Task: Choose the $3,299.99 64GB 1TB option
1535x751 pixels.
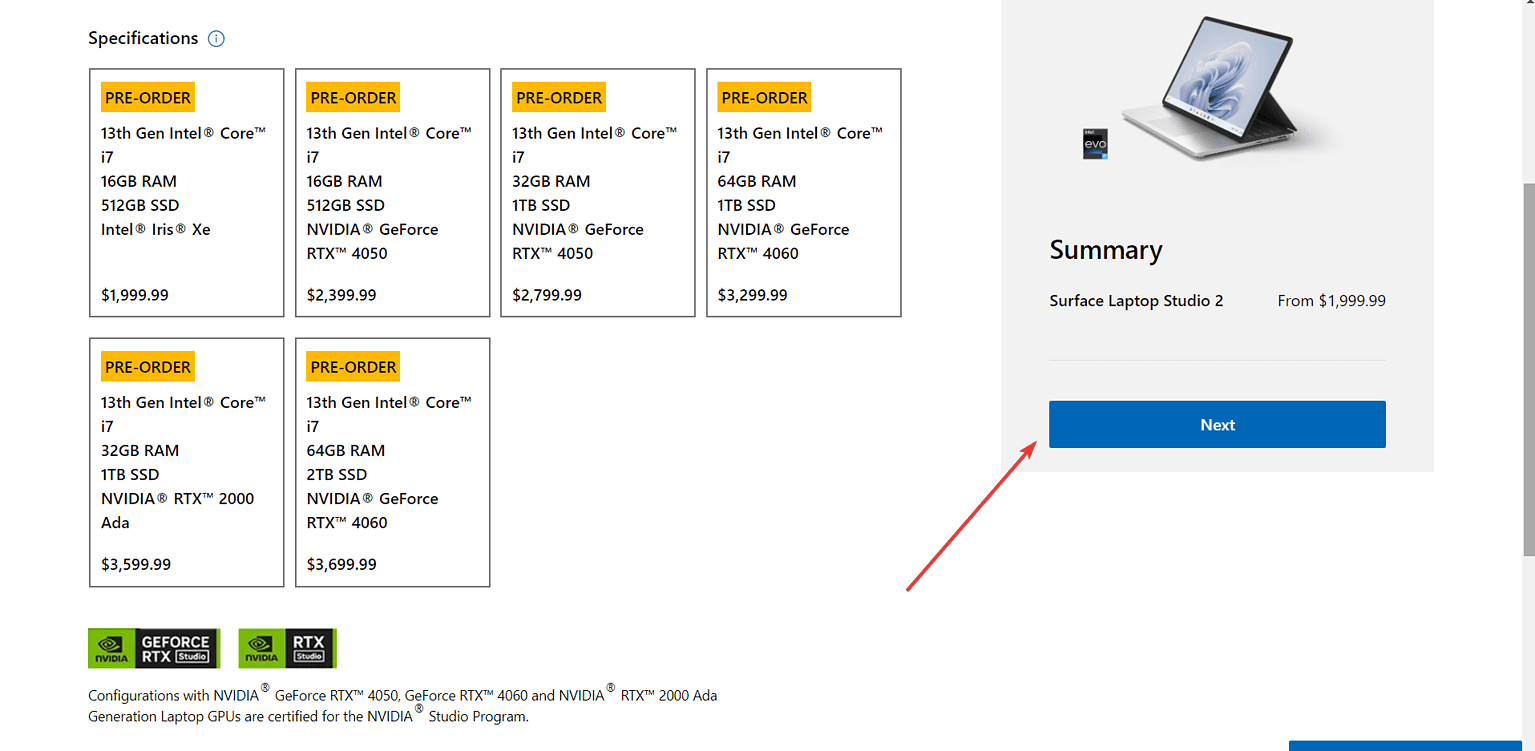Action: click(x=804, y=193)
